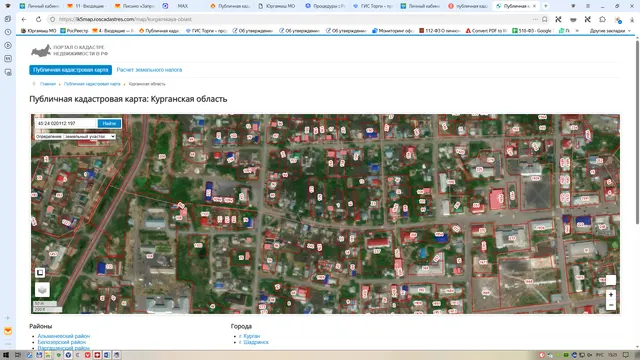
Task: Zoom in on the map with plus
Action: pos(611,294)
